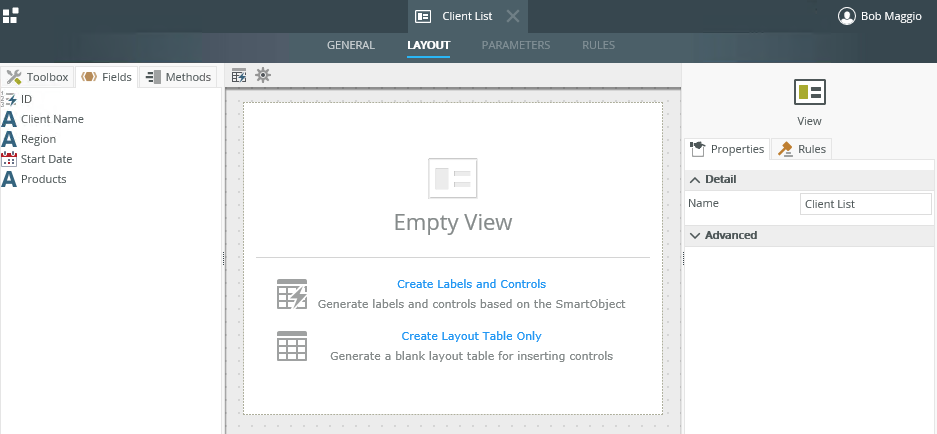Click the user avatar icon beside Bob Maggio
This screenshot has width=937, height=434.
click(847, 16)
